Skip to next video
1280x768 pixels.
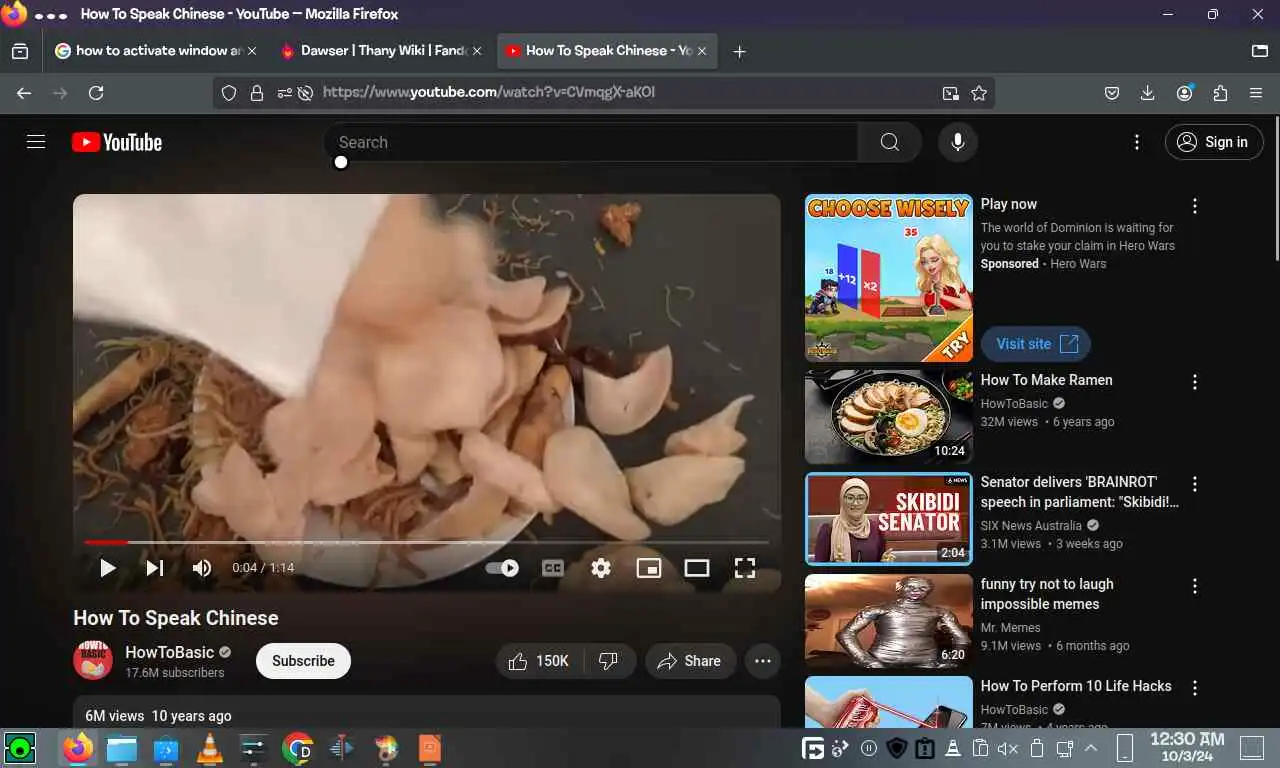[x=155, y=568]
